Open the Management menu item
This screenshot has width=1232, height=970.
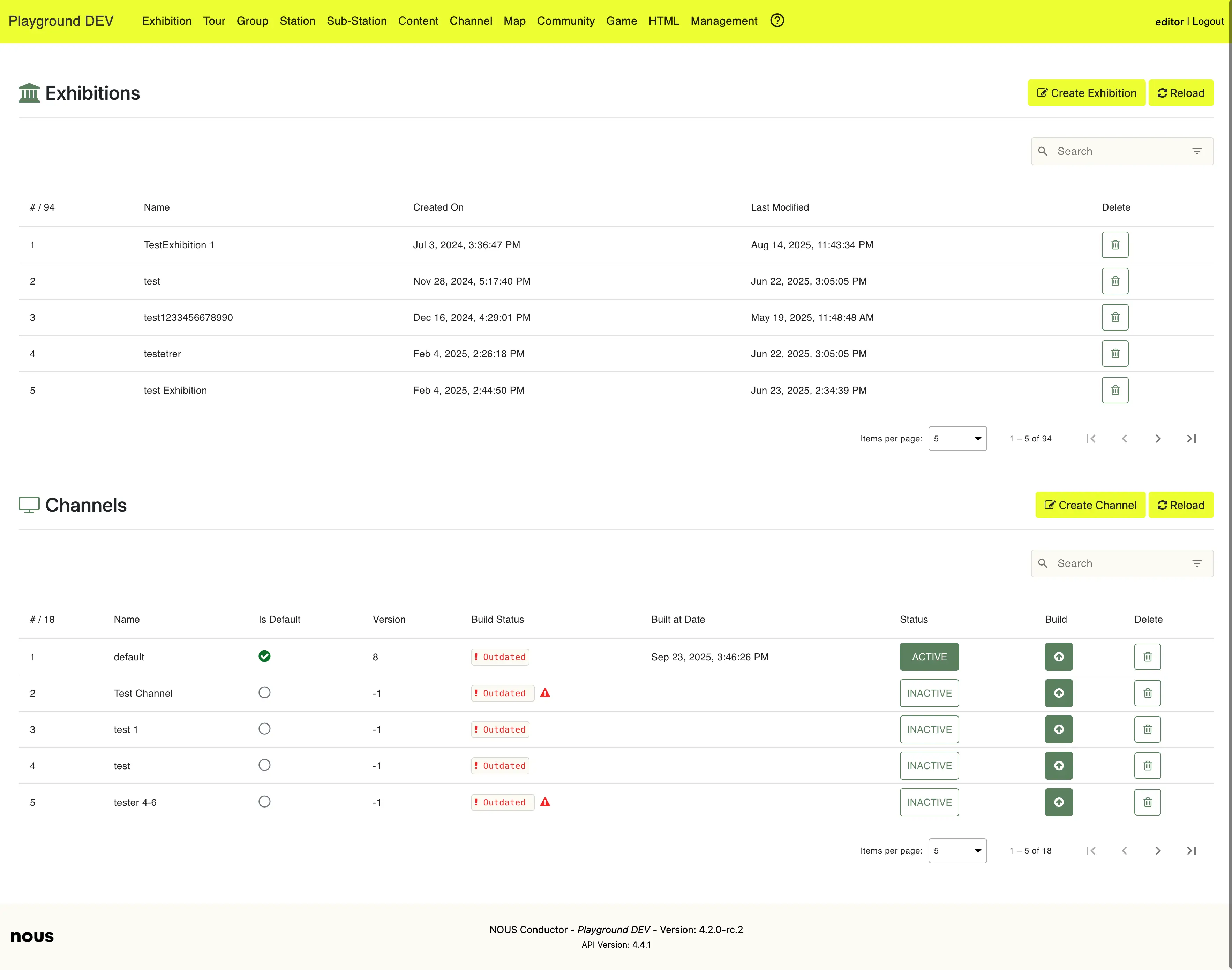[x=724, y=21]
